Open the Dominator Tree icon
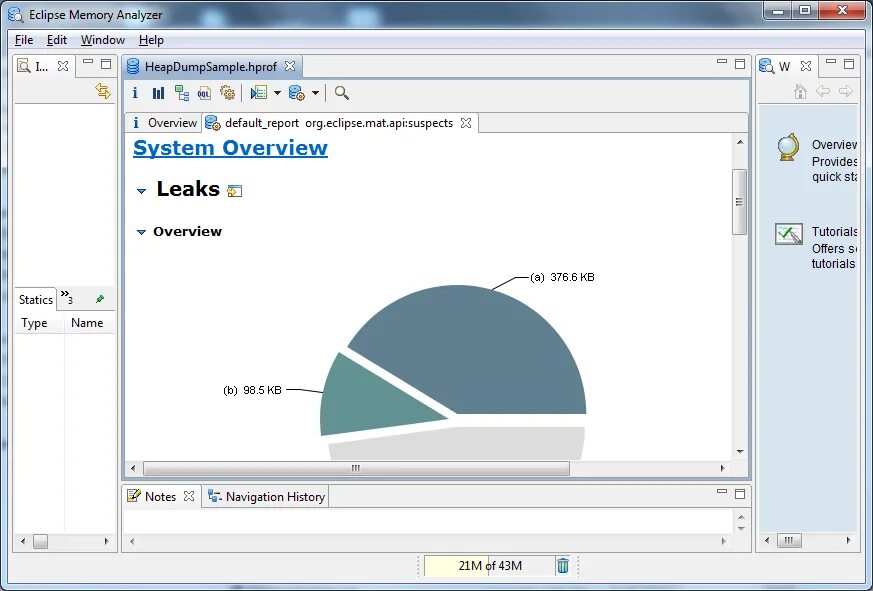This screenshot has height=591, width=873. coord(182,93)
